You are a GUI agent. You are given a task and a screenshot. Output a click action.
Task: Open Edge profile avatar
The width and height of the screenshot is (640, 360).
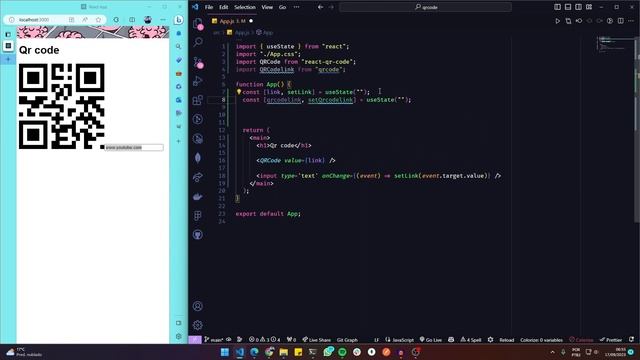click(x=148, y=20)
